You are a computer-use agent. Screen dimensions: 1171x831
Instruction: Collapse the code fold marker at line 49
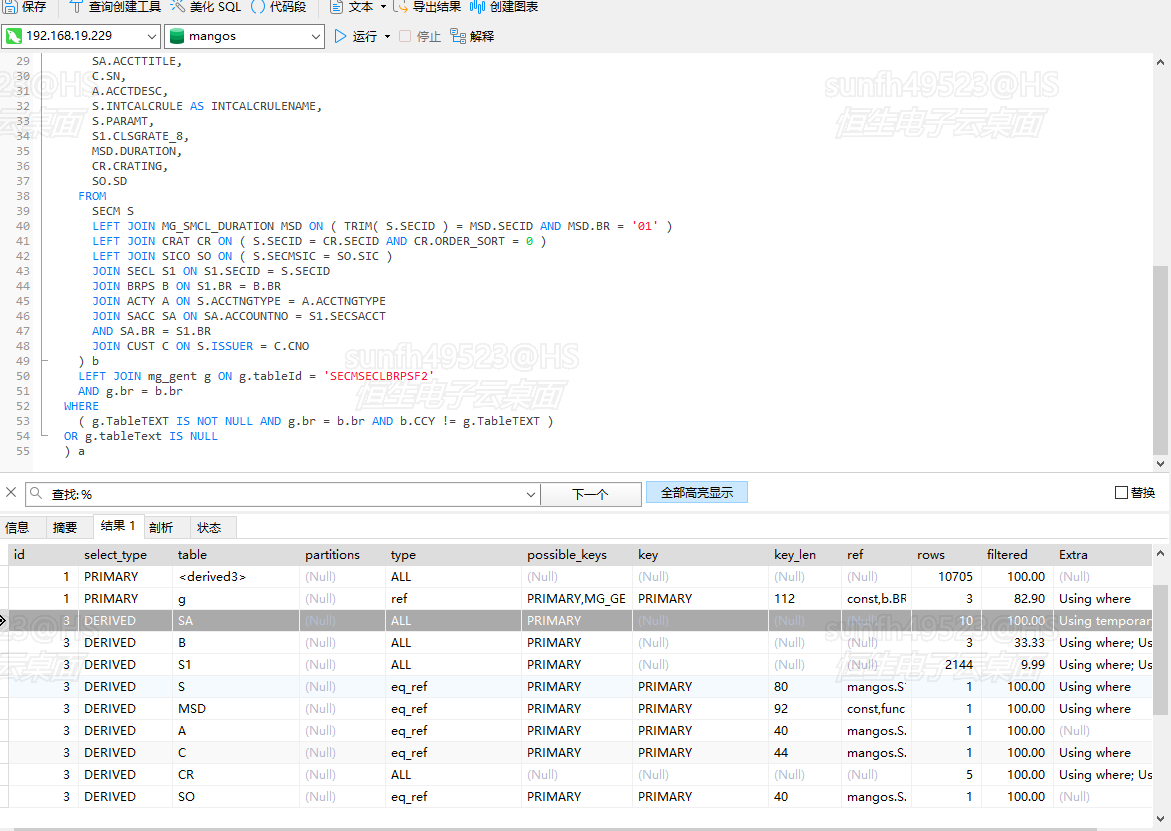(43, 361)
